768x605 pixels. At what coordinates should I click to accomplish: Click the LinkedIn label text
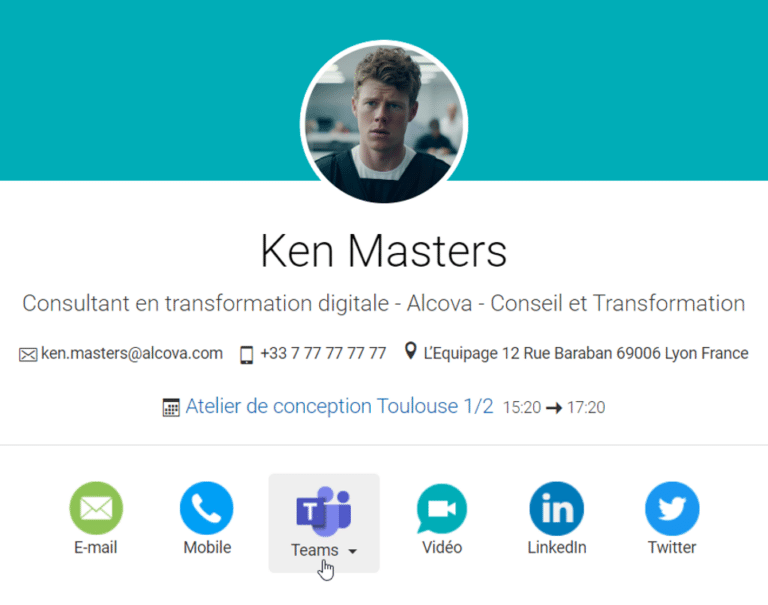click(557, 547)
